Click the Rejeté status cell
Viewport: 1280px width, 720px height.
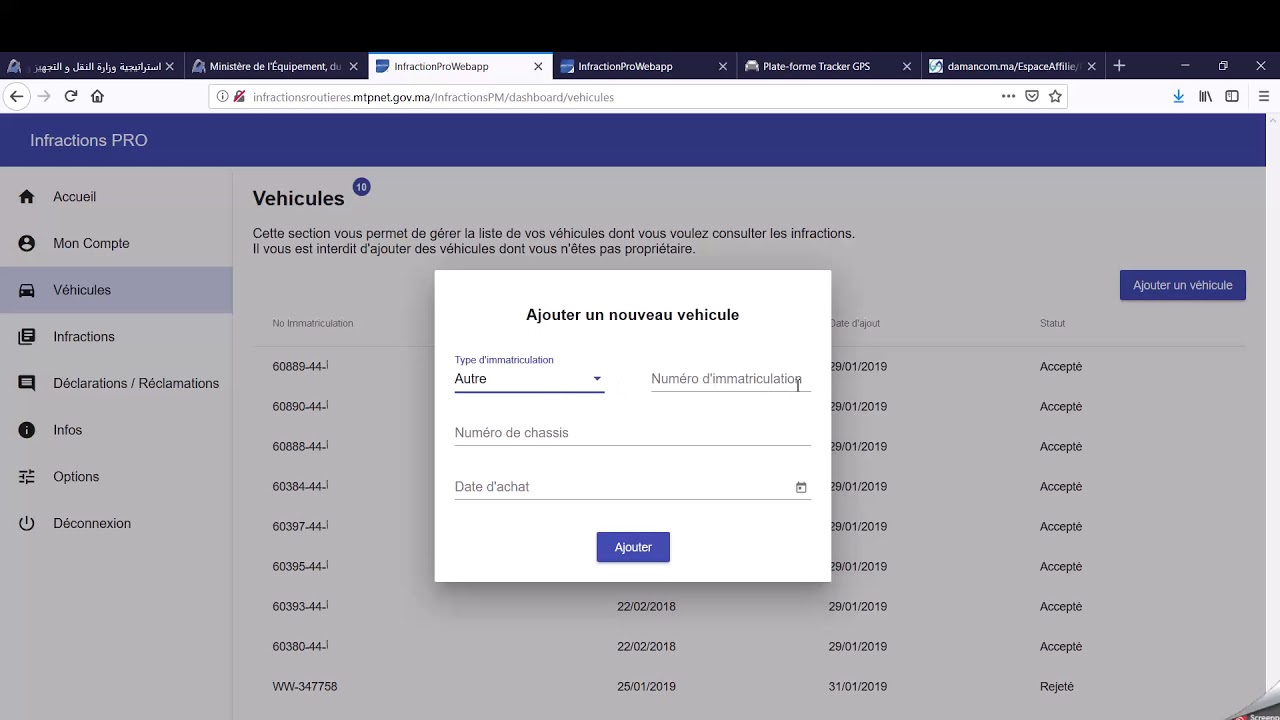pyautogui.click(x=1057, y=686)
